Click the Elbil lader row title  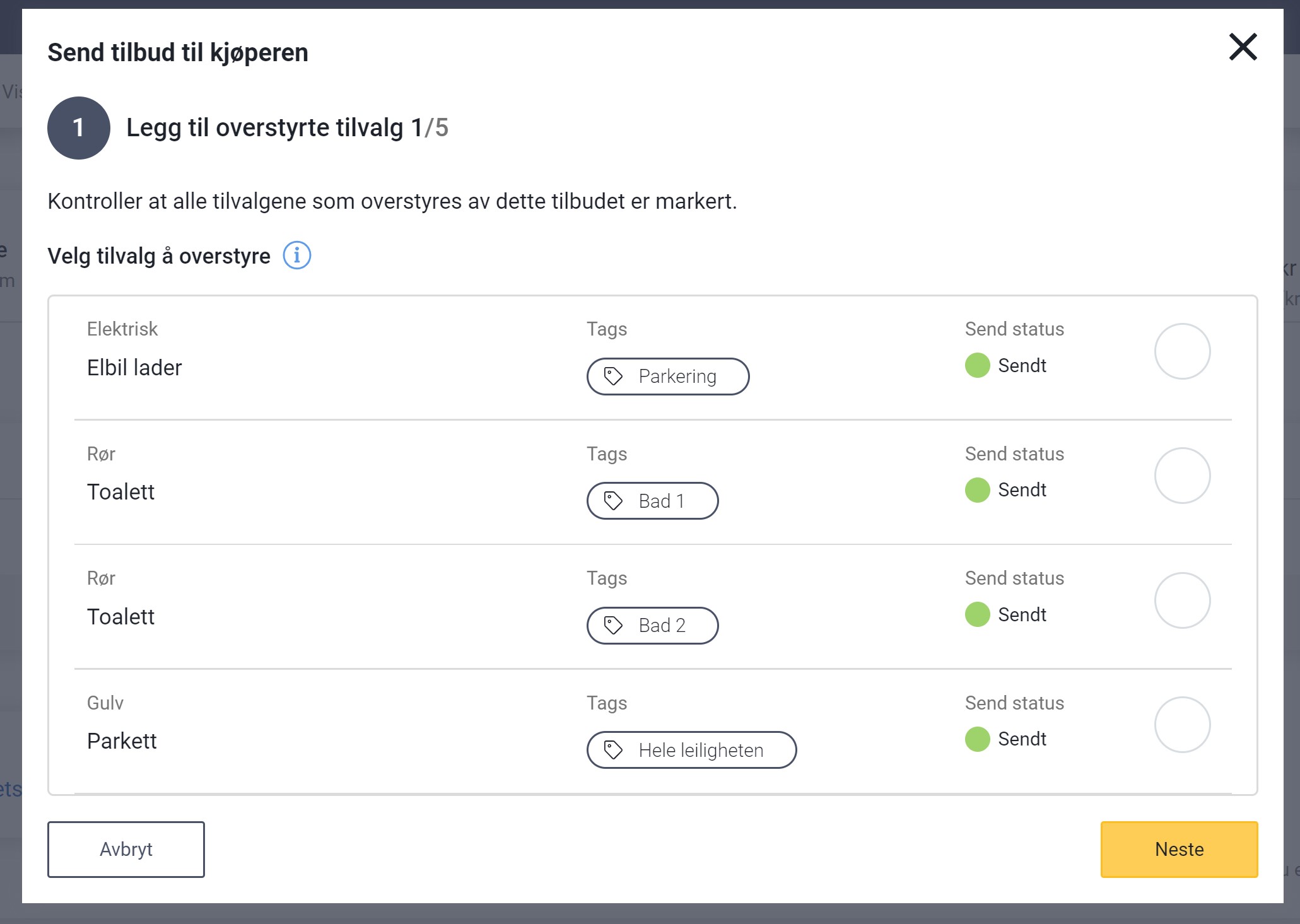point(134,368)
